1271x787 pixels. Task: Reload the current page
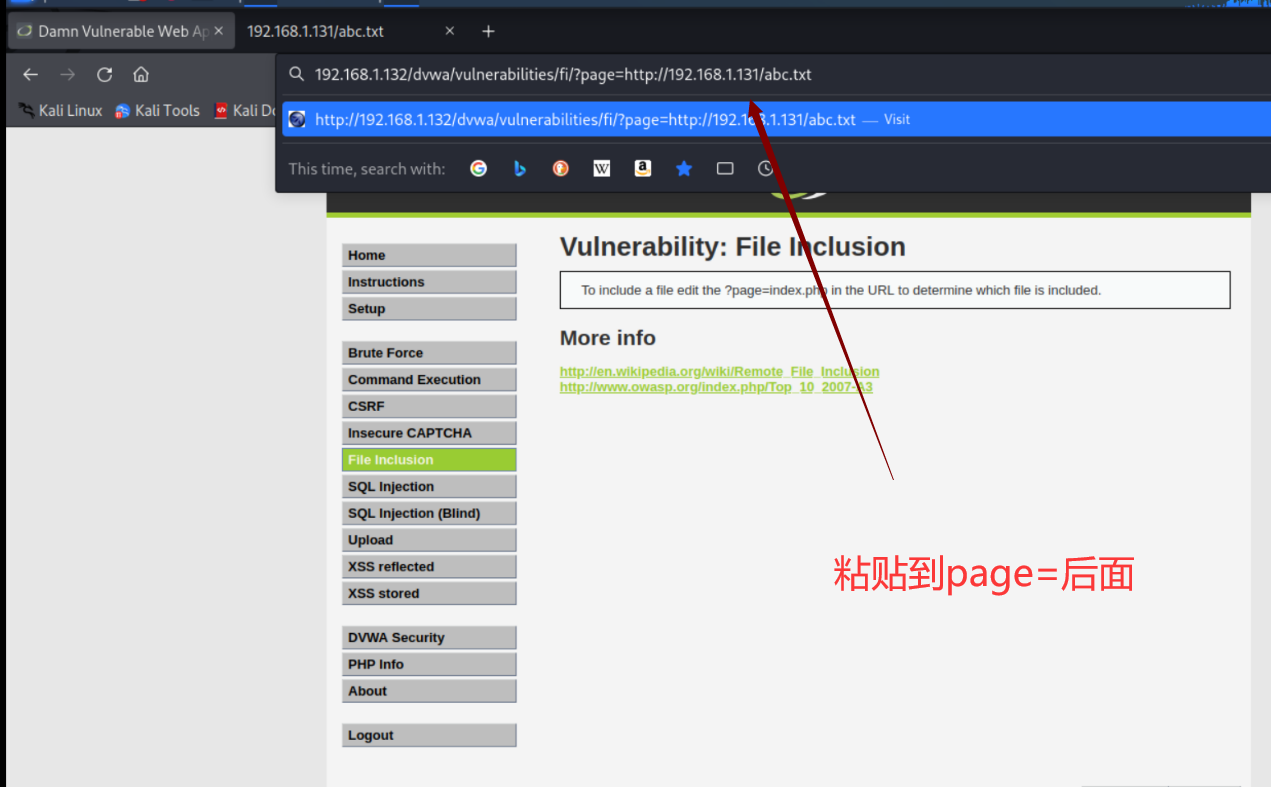click(x=104, y=75)
